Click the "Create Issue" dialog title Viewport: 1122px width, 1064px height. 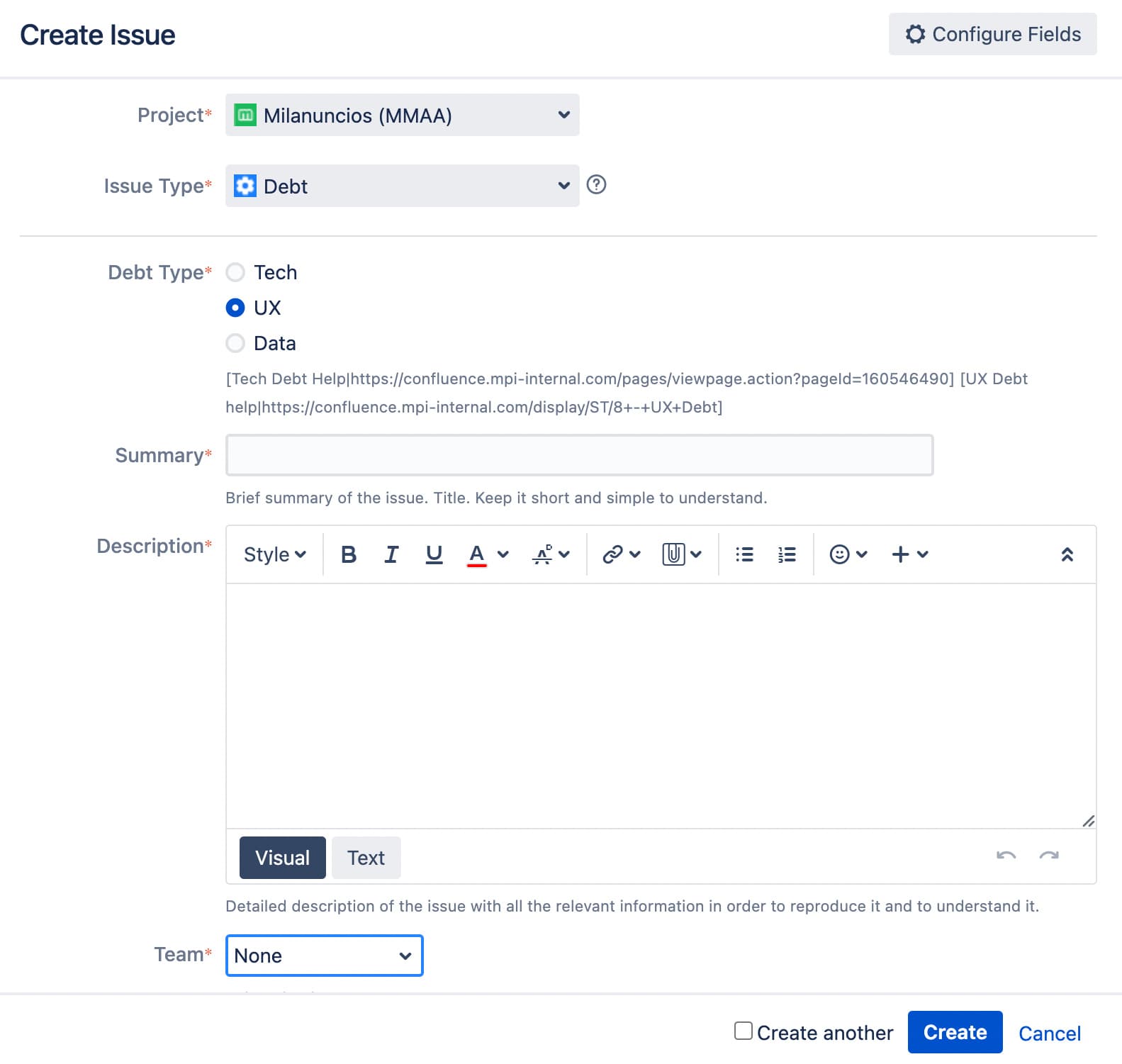tap(98, 35)
